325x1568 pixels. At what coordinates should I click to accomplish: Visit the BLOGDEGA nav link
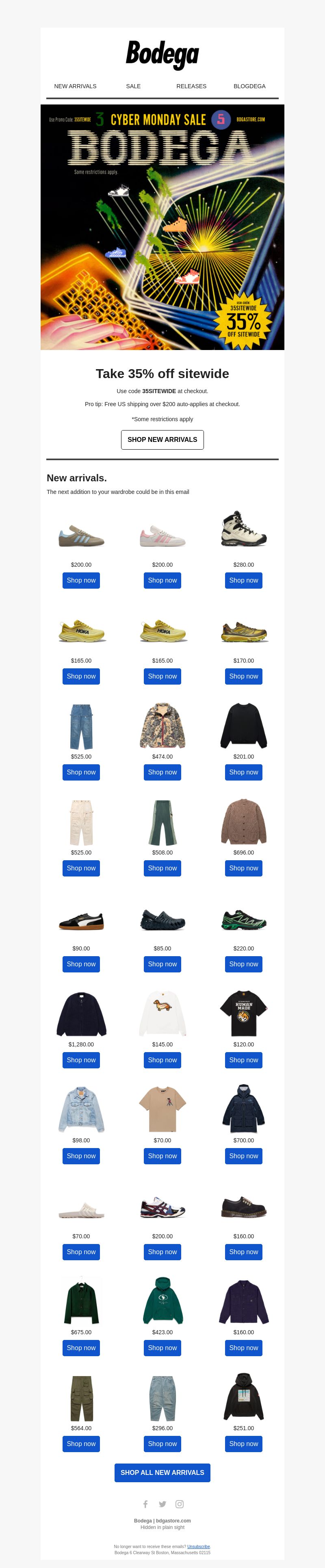pos(249,87)
